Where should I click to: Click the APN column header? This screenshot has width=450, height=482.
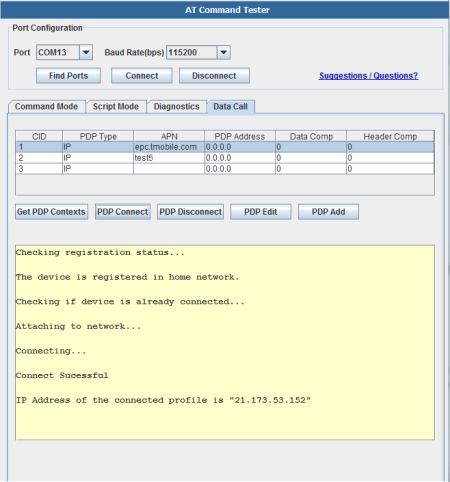[x=169, y=136]
